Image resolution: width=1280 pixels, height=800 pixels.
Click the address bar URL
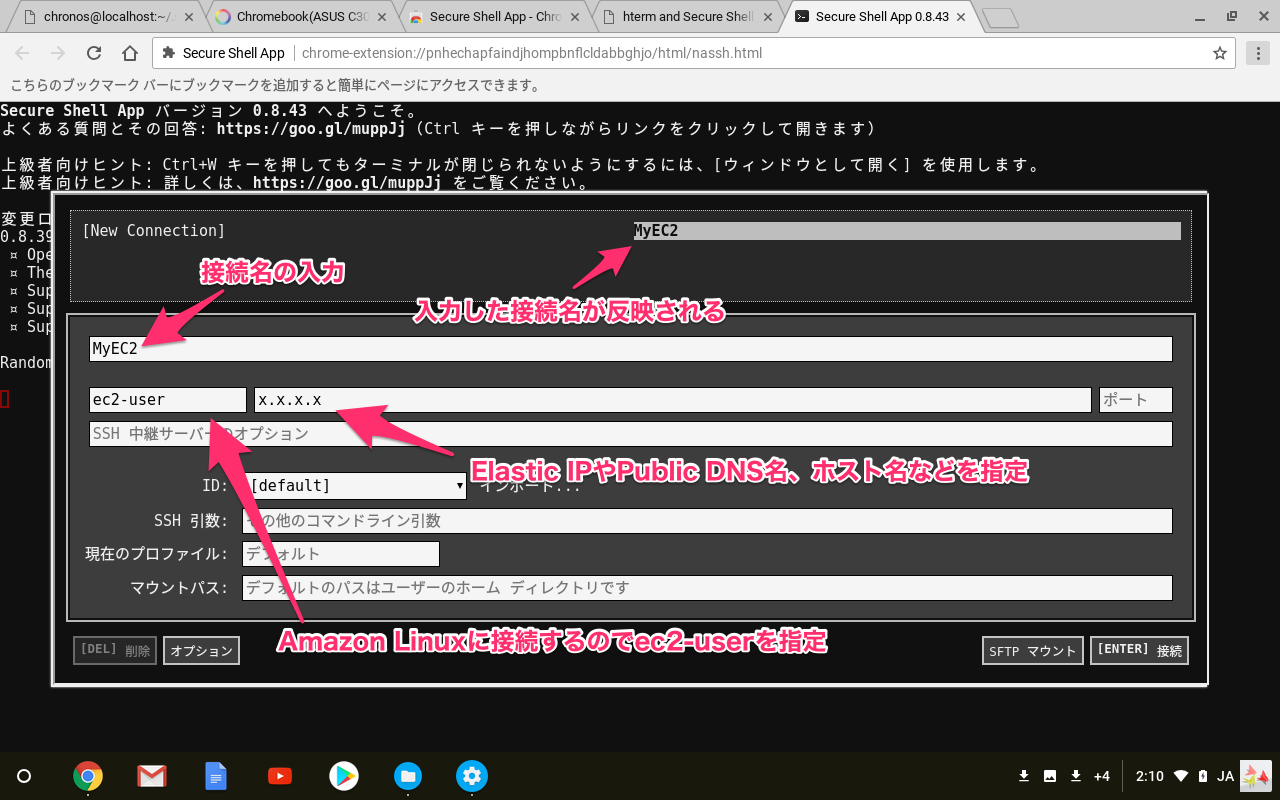(x=531, y=53)
